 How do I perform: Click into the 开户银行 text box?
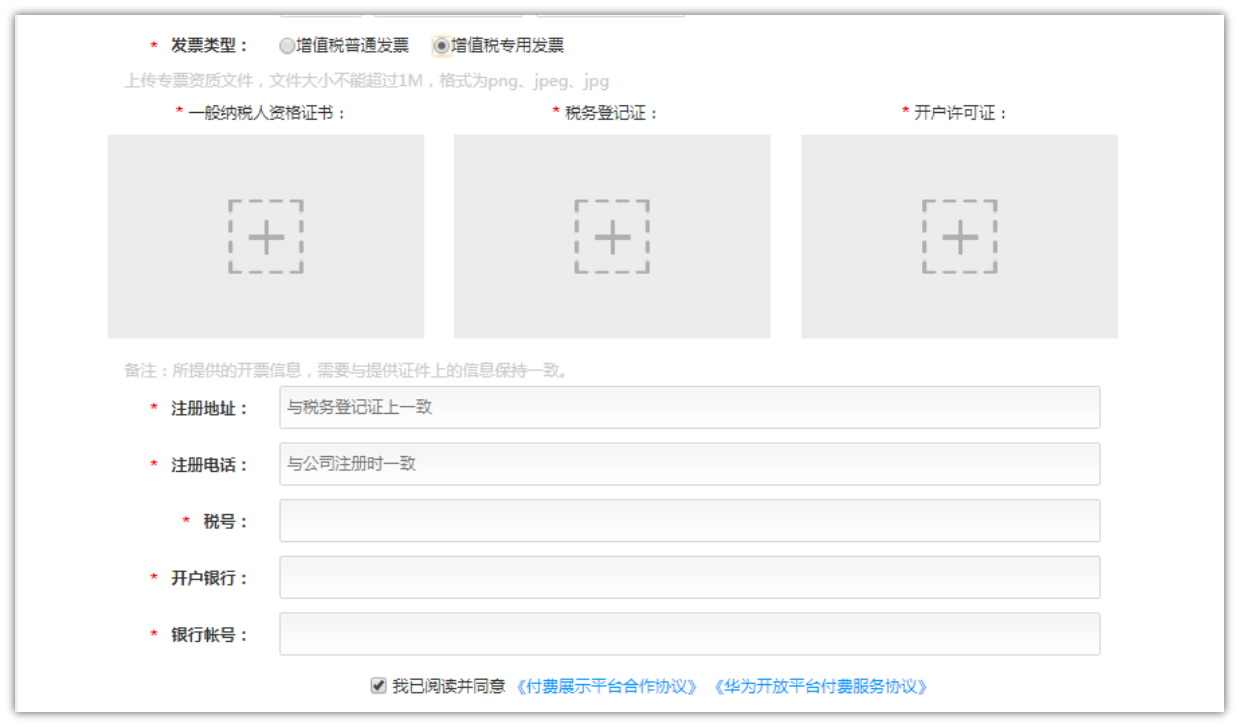[689, 578]
